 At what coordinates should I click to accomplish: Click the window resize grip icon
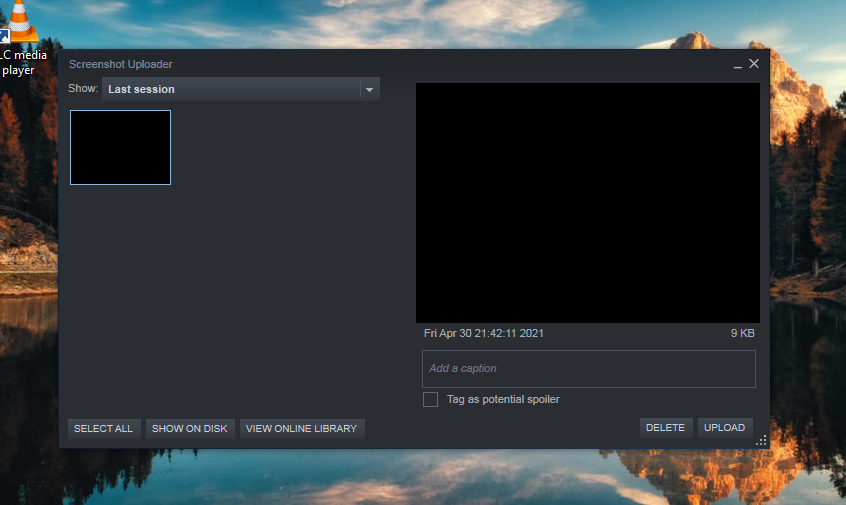761,441
